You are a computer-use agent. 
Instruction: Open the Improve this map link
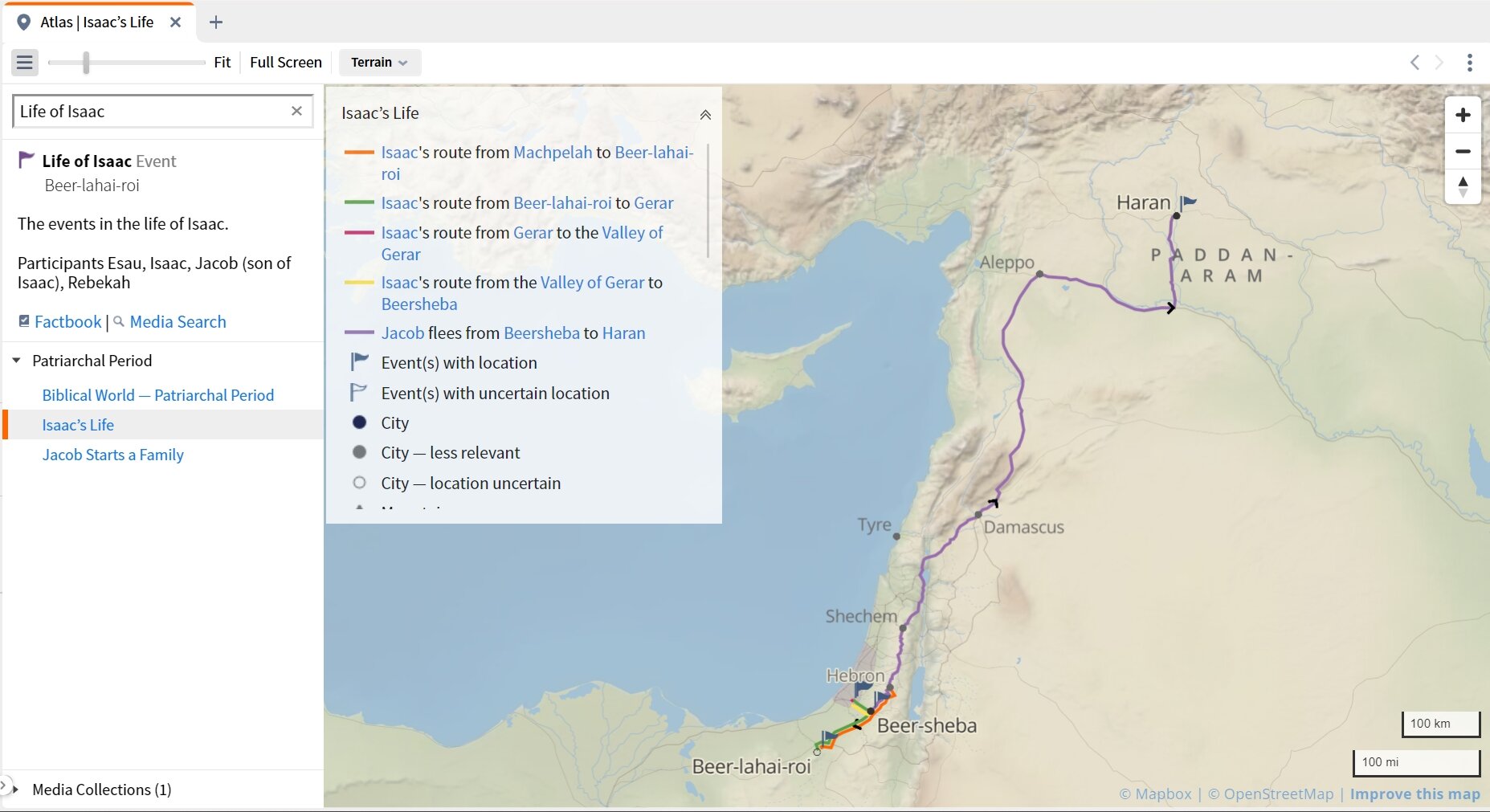coord(1414,794)
